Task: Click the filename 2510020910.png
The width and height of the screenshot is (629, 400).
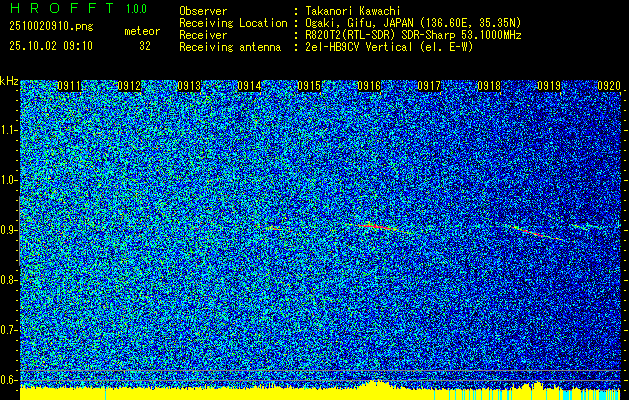Action: [x=51, y=26]
